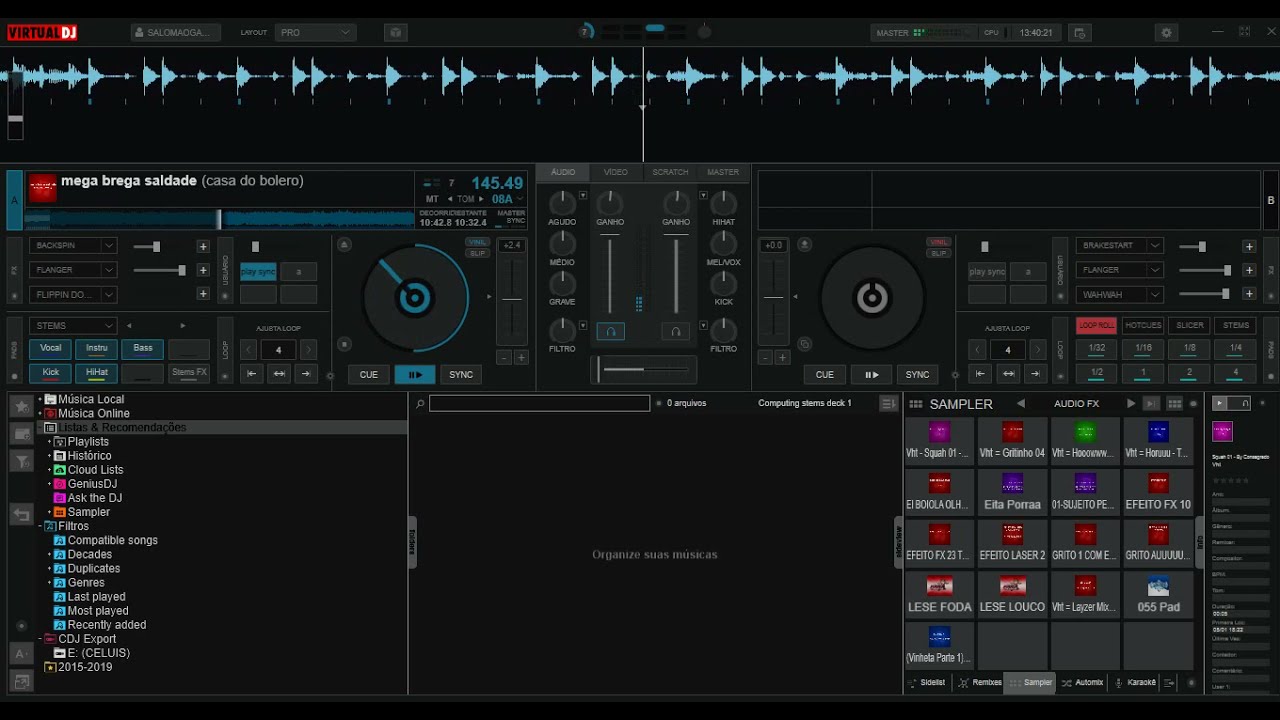
Task: Toggle HiHat stem pad on deck A
Action: point(97,372)
